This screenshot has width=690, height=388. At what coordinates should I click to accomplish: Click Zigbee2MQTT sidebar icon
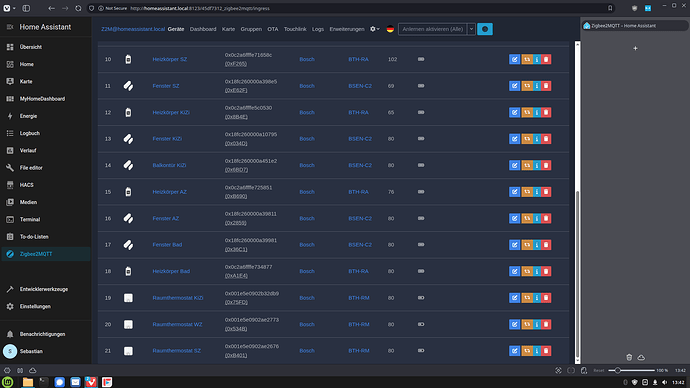click(x=10, y=254)
